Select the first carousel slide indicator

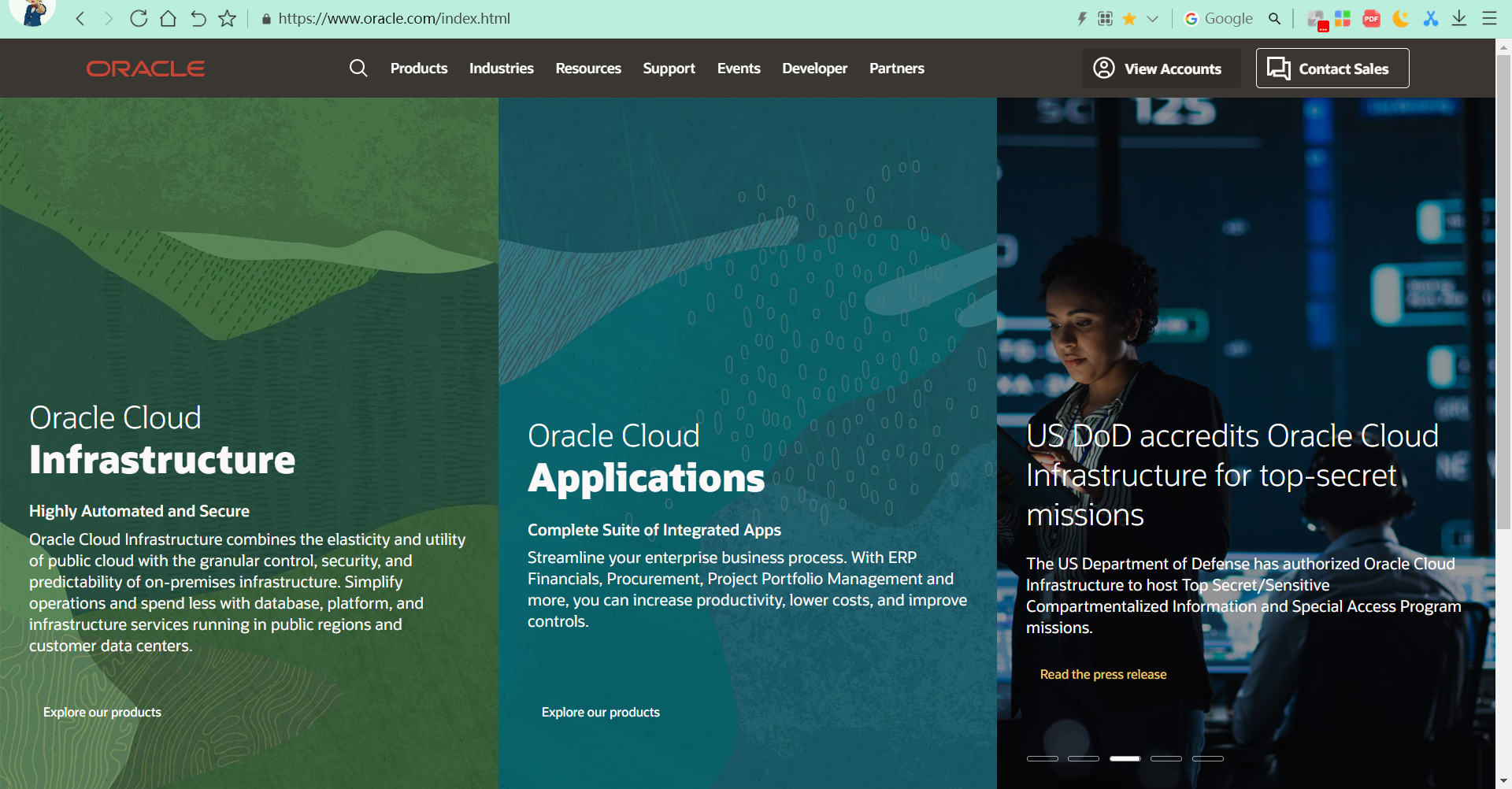[x=1043, y=758]
